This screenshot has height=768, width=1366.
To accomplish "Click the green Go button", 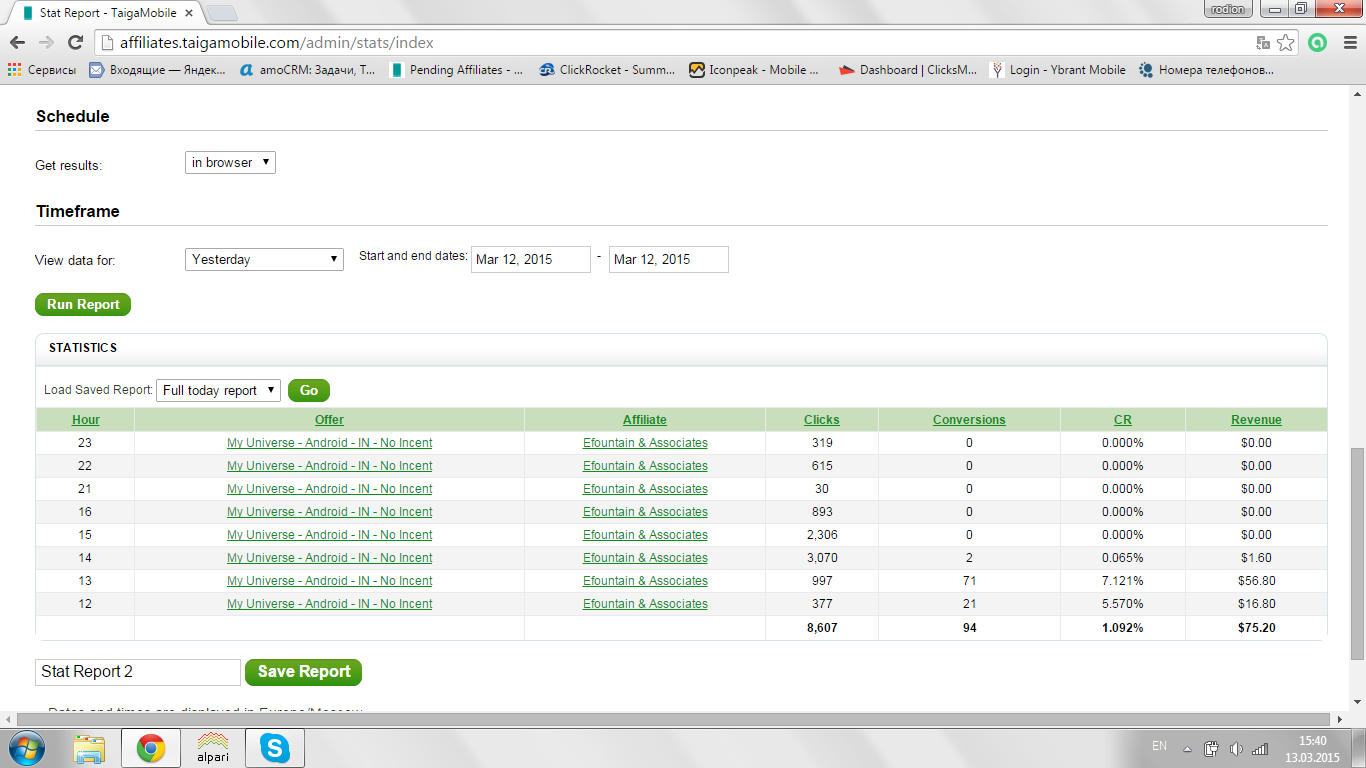I will [x=309, y=390].
